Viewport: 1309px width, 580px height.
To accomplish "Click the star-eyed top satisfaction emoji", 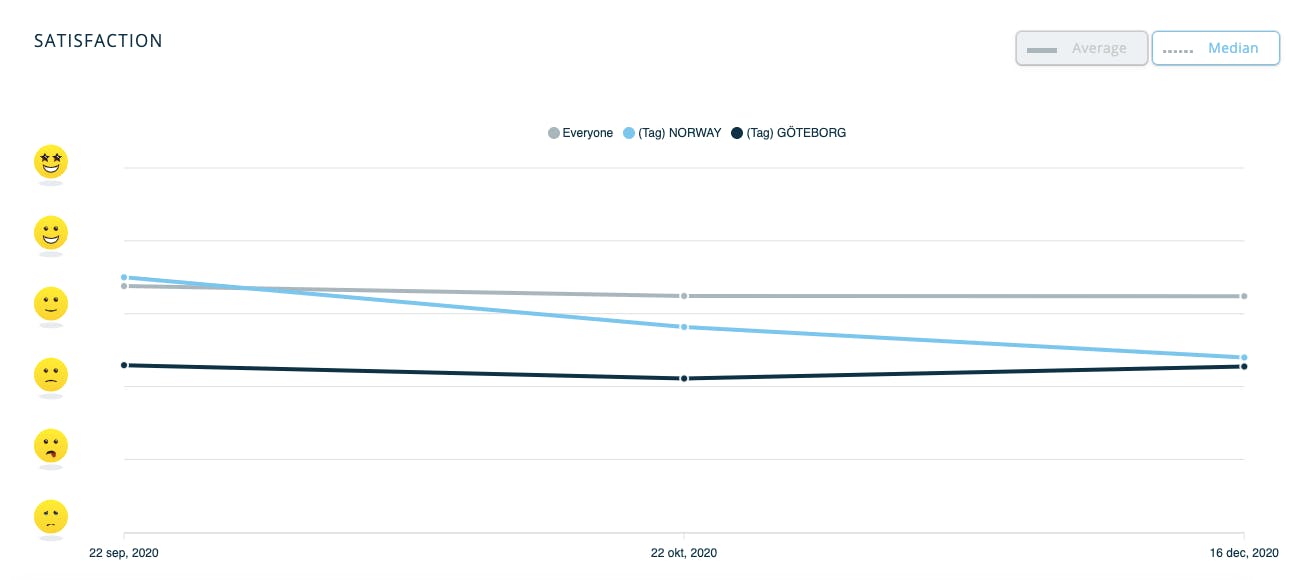I will coord(50,161).
